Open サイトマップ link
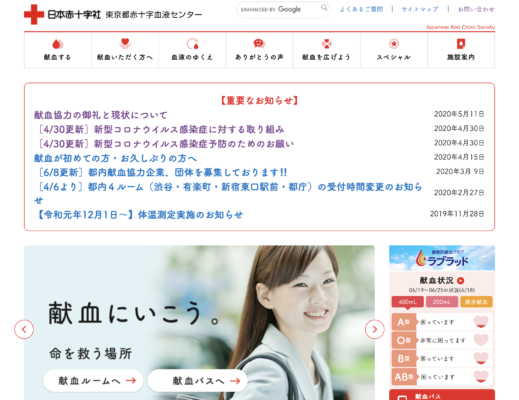 click(x=420, y=9)
